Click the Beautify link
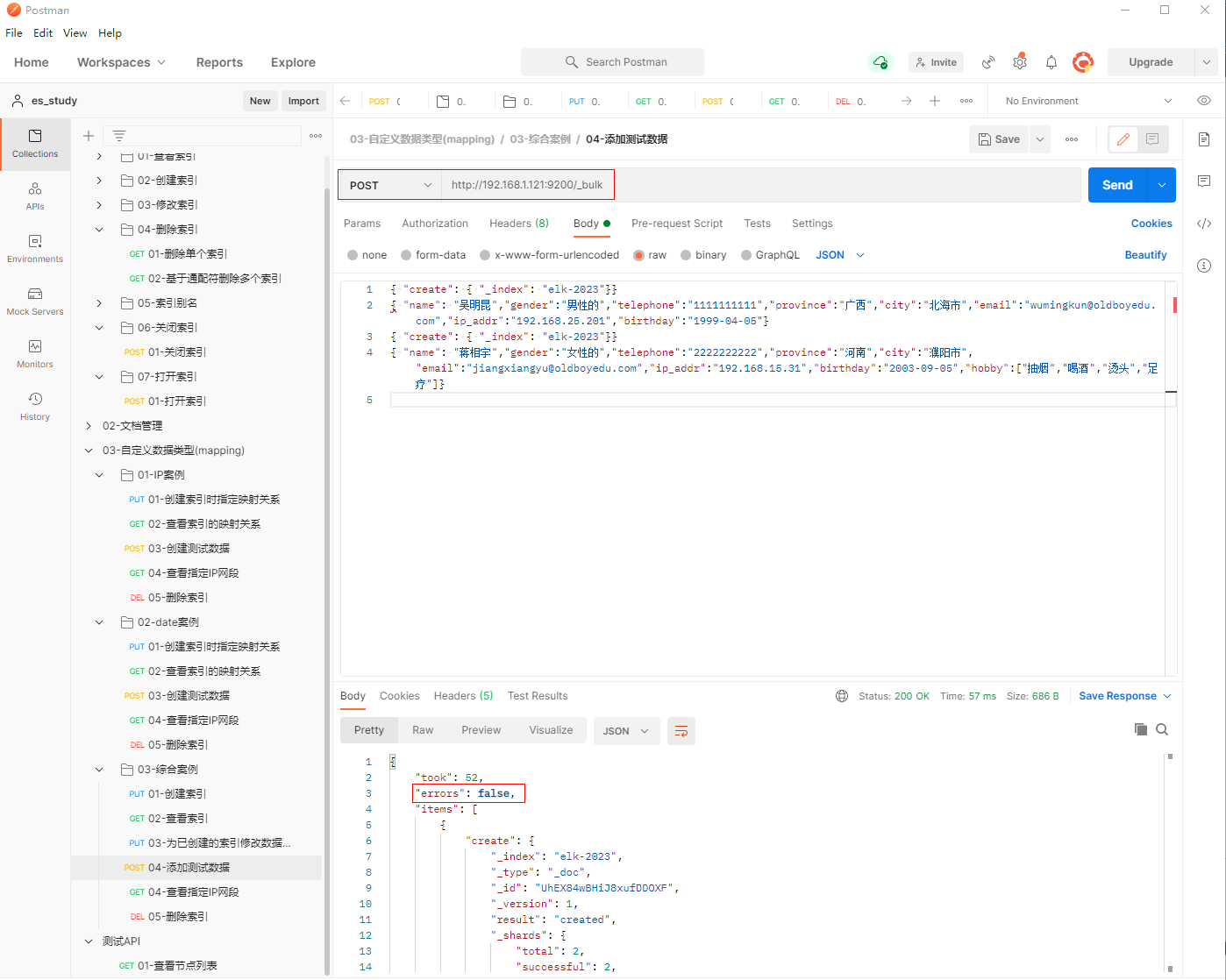1226x980 pixels. pos(1145,255)
